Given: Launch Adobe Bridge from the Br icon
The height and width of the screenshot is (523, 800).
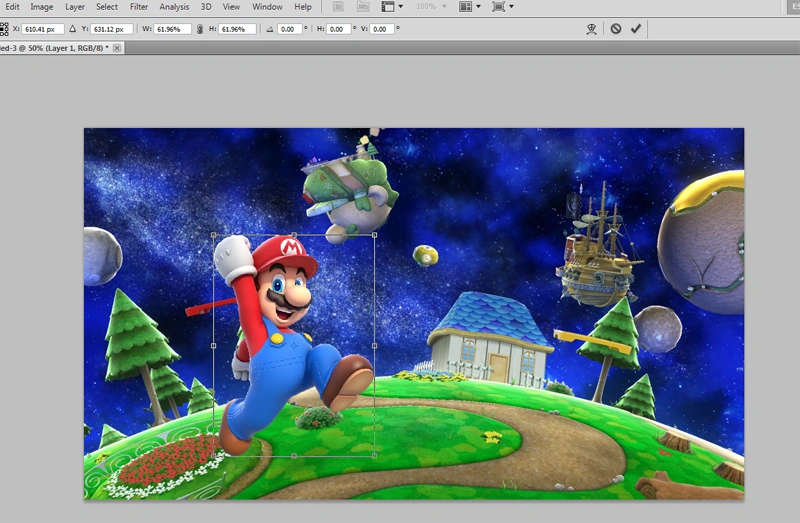Looking at the screenshot, I should [339, 7].
